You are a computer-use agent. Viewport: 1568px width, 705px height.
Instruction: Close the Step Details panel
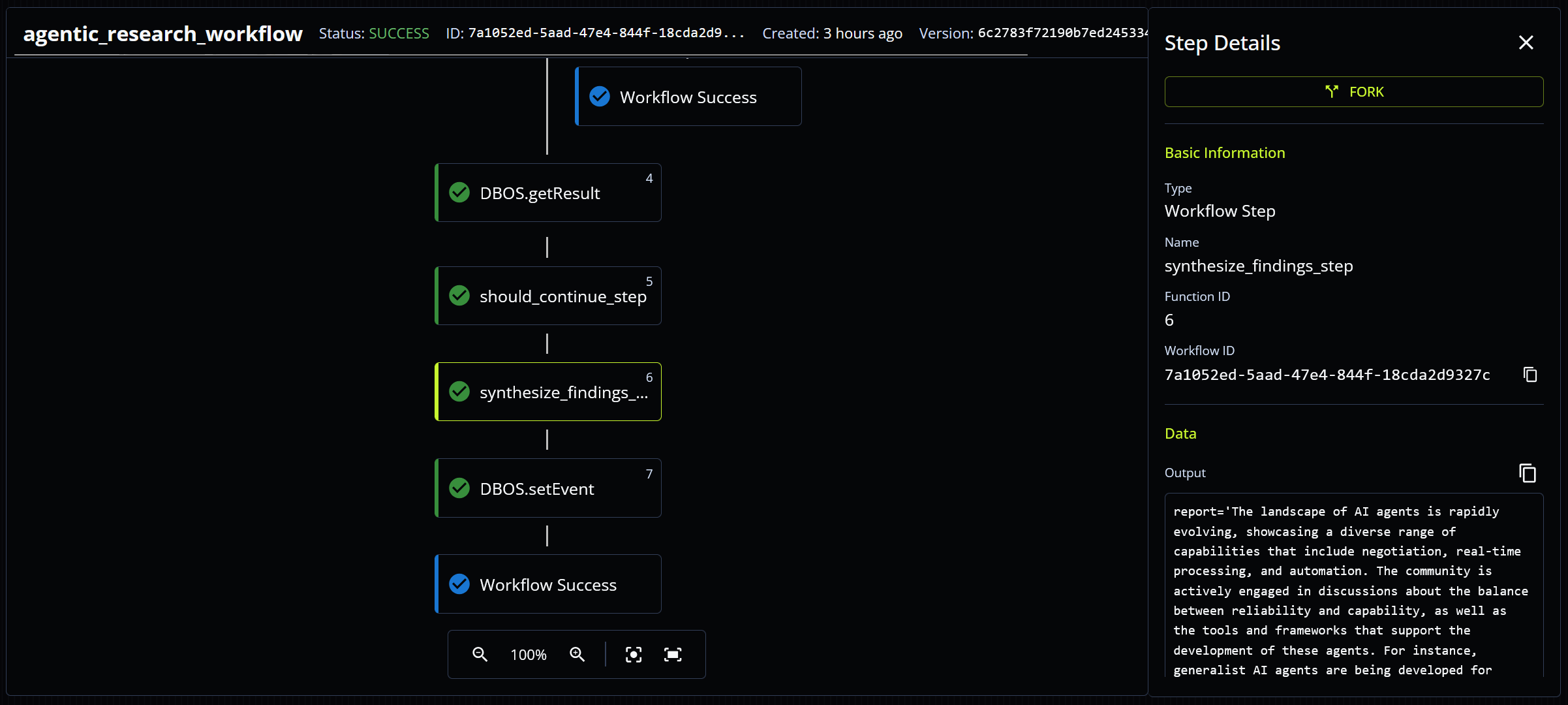(1526, 43)
